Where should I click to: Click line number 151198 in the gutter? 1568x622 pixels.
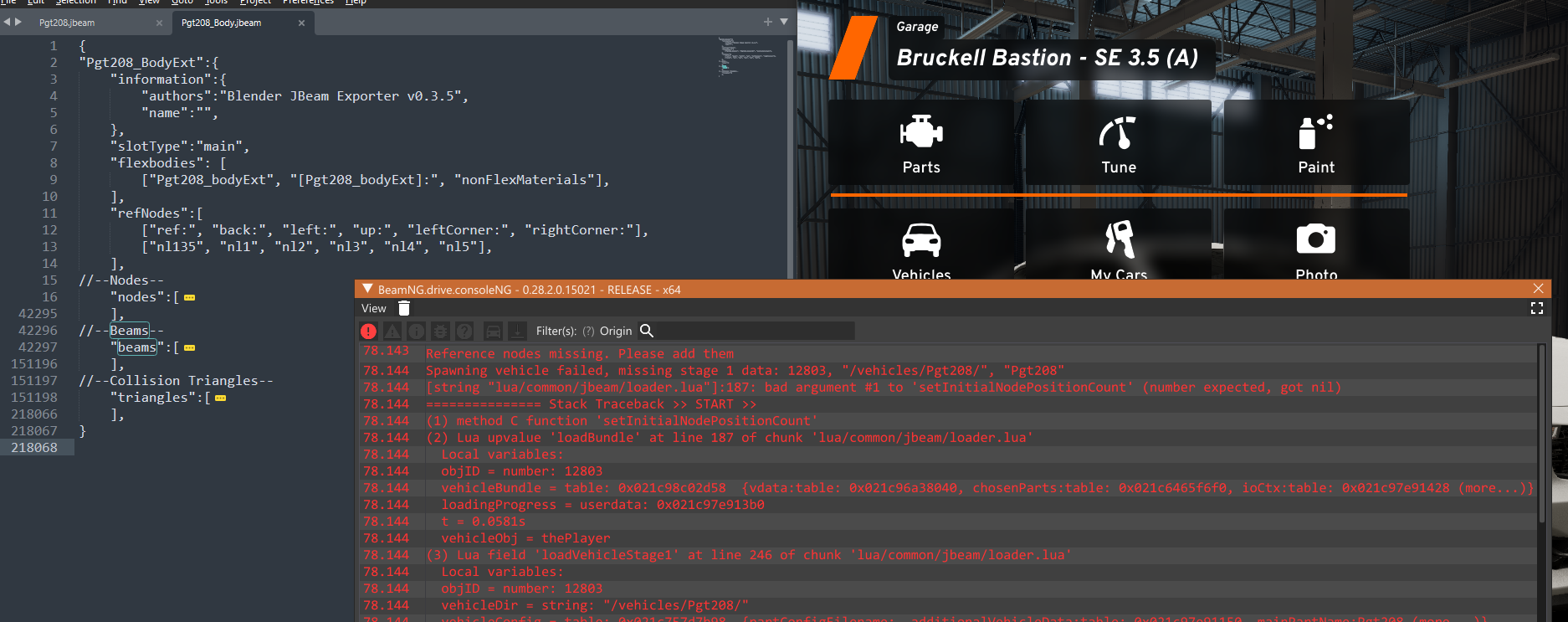(34, 398)
